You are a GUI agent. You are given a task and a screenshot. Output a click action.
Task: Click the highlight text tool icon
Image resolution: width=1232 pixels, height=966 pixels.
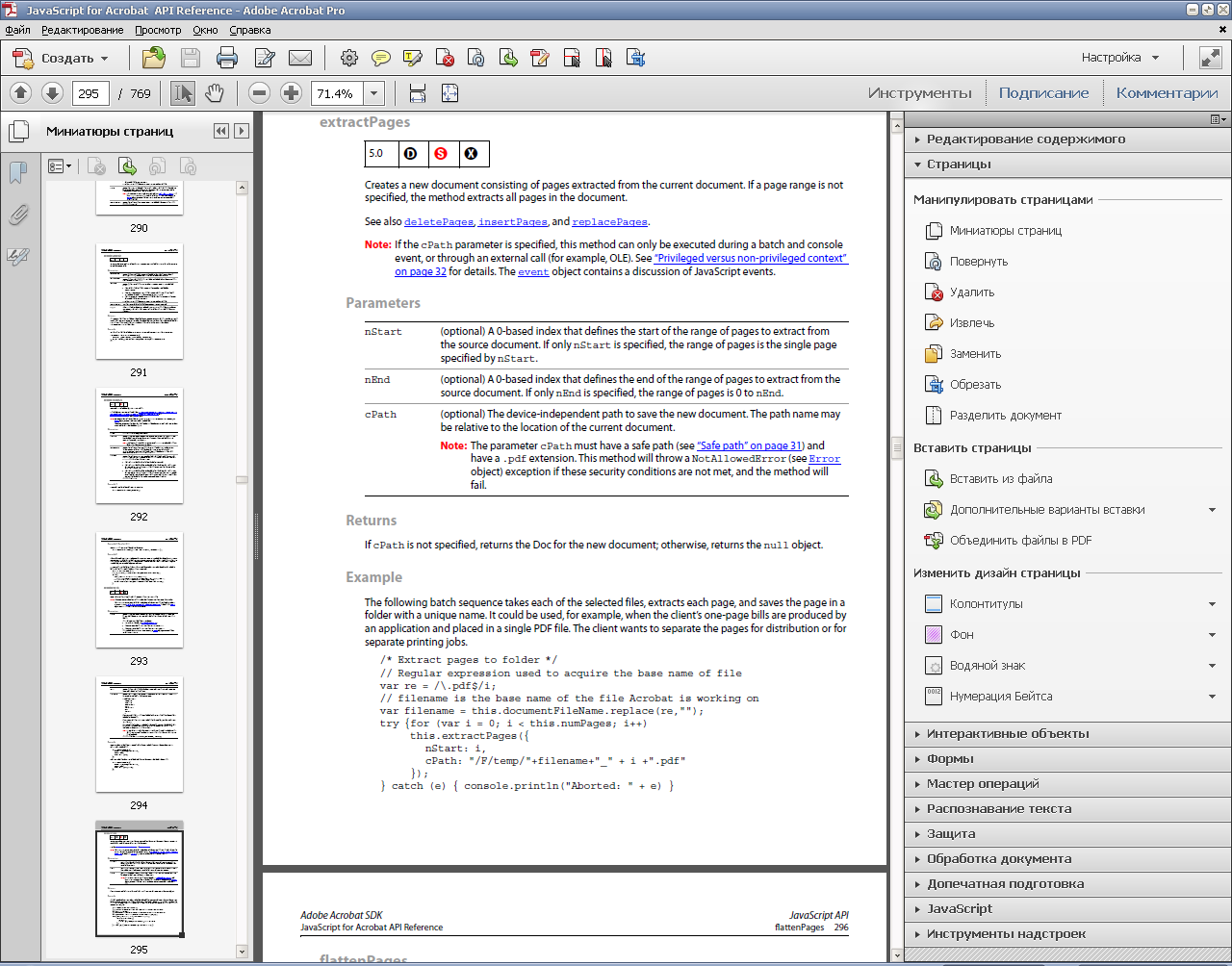[413, 58]
